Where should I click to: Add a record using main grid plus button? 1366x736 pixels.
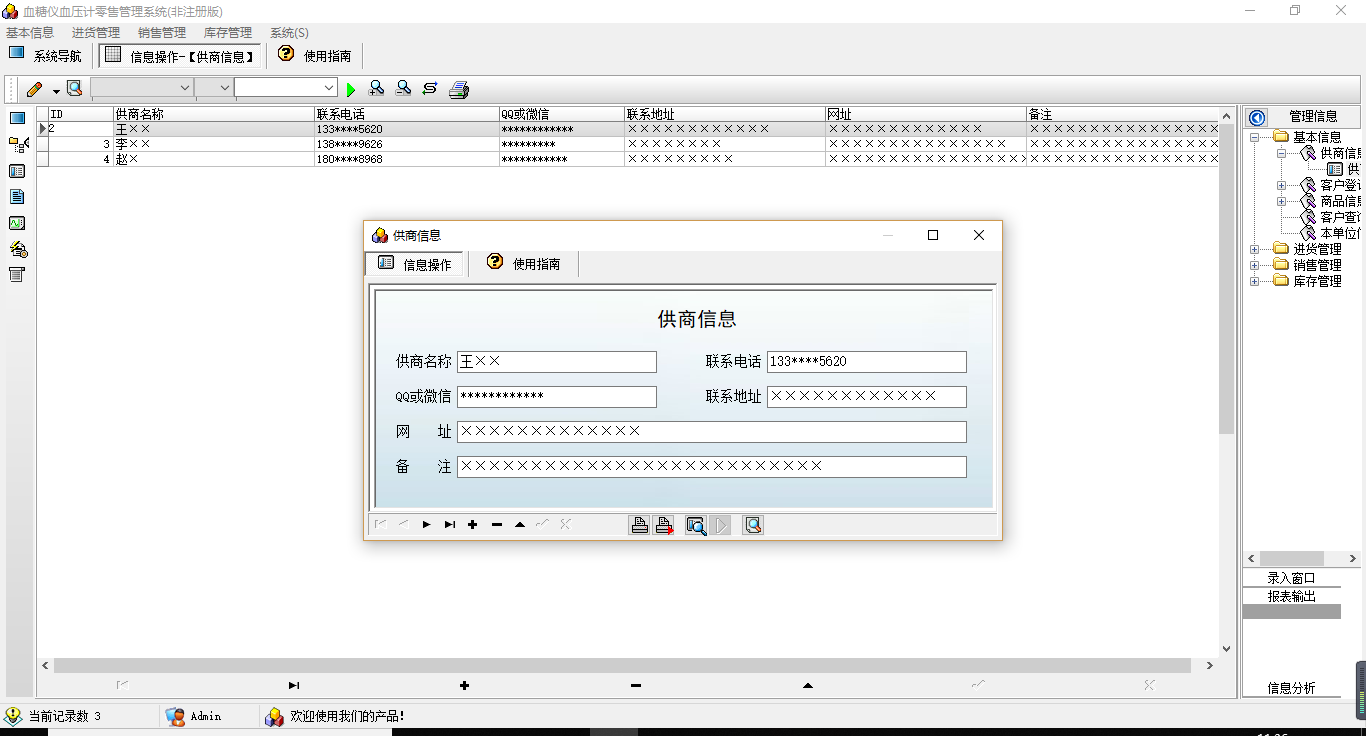[464, 685]
